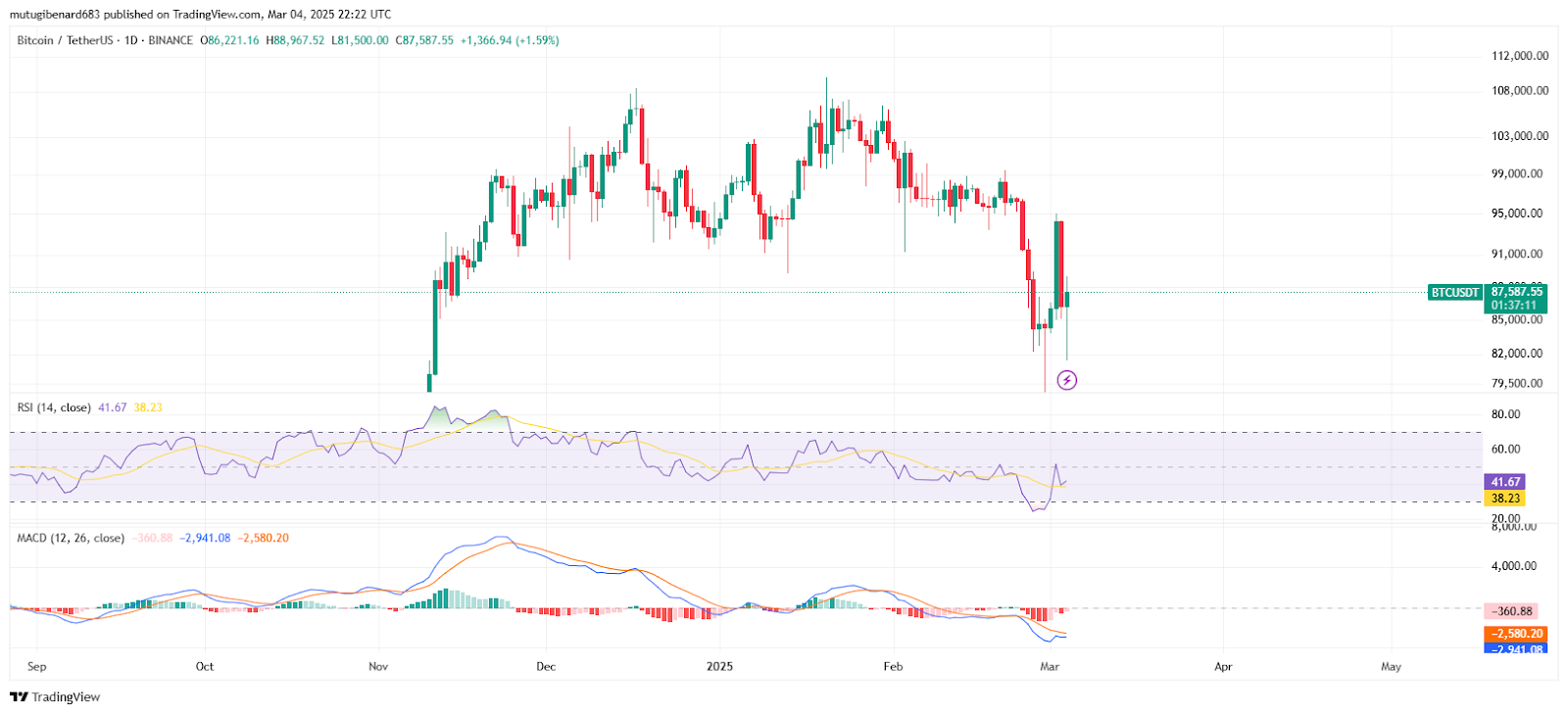Click the 99,000.00 price axis label
The width and height of the screenshot is (1568, 714).
(x=1517, y=174)
